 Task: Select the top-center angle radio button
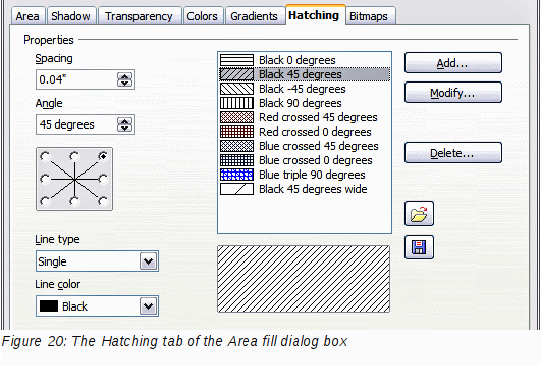pyautogui.click(x=74, y=156)
